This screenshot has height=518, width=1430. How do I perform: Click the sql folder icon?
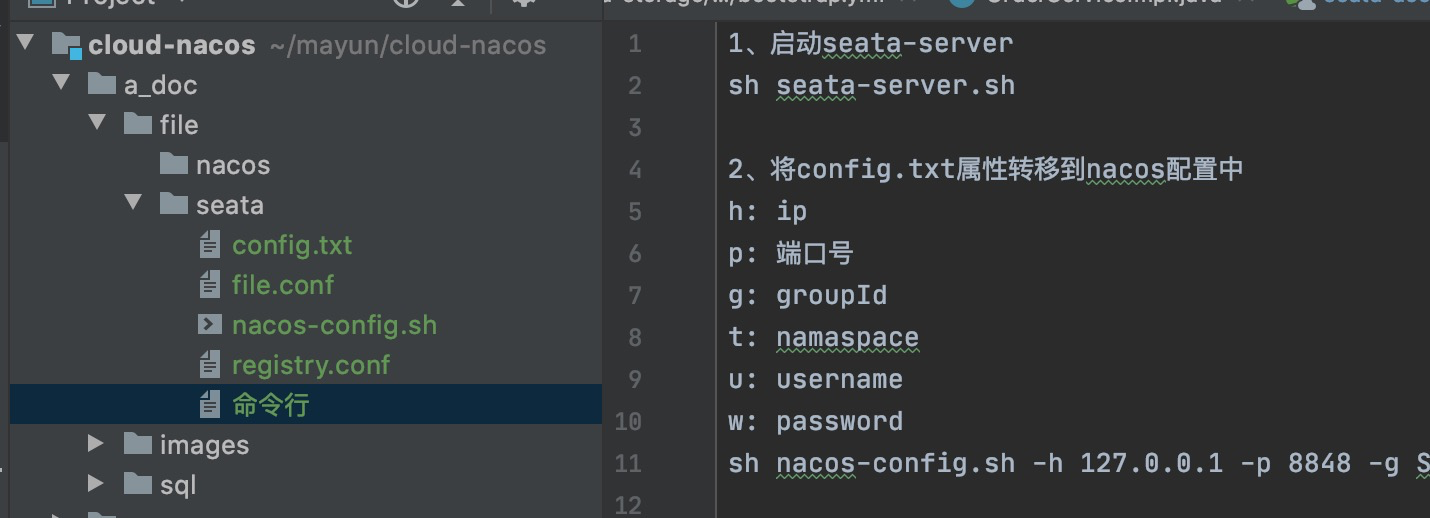pos(138,484)
